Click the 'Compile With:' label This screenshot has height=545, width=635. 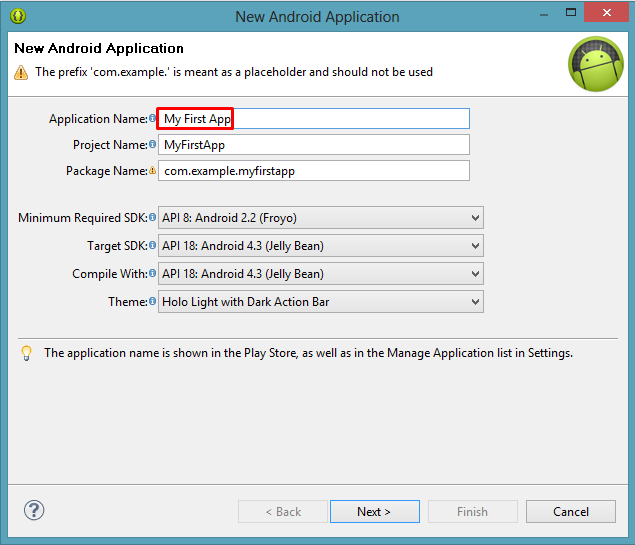[x=110, y=274]
